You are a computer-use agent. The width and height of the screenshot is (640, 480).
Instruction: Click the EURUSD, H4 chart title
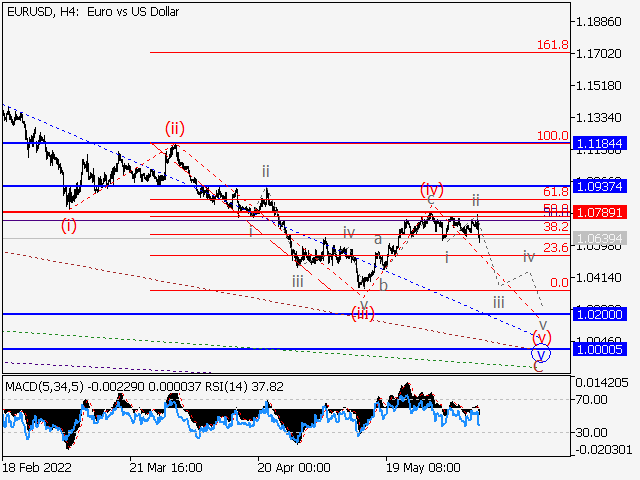pos(93,12)
